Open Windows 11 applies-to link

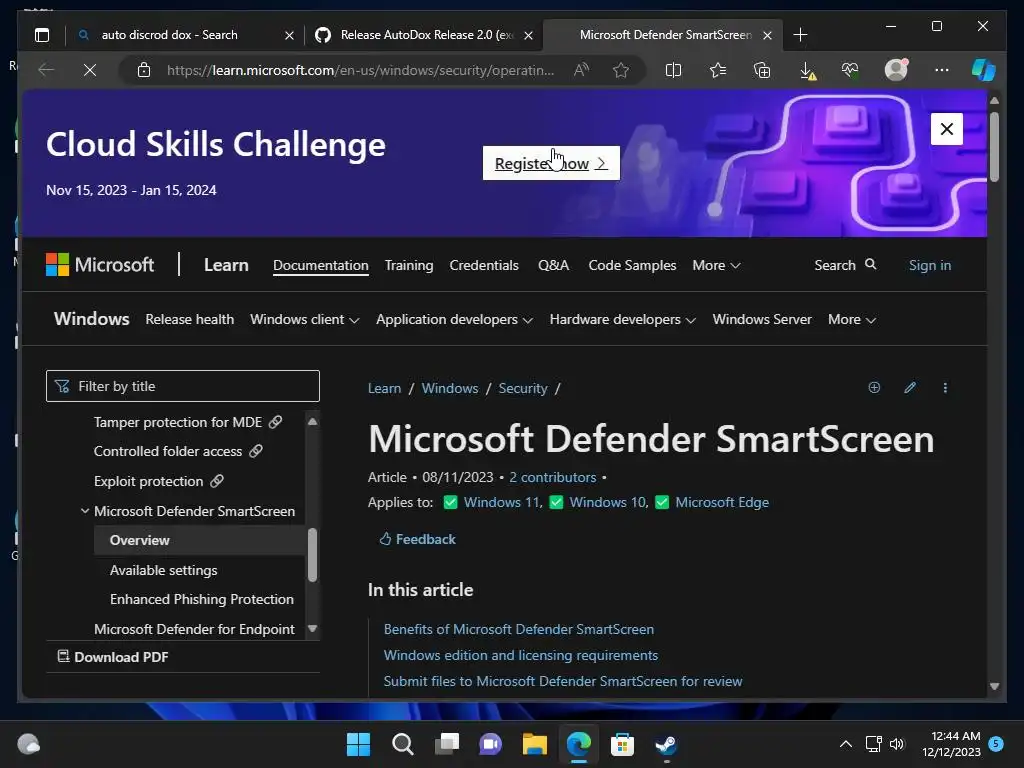(x=502, y=502)
